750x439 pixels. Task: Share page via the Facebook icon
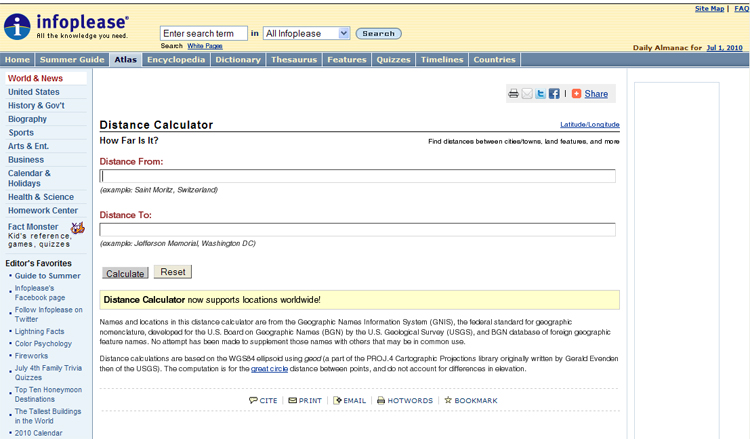(x=554, y=94)
